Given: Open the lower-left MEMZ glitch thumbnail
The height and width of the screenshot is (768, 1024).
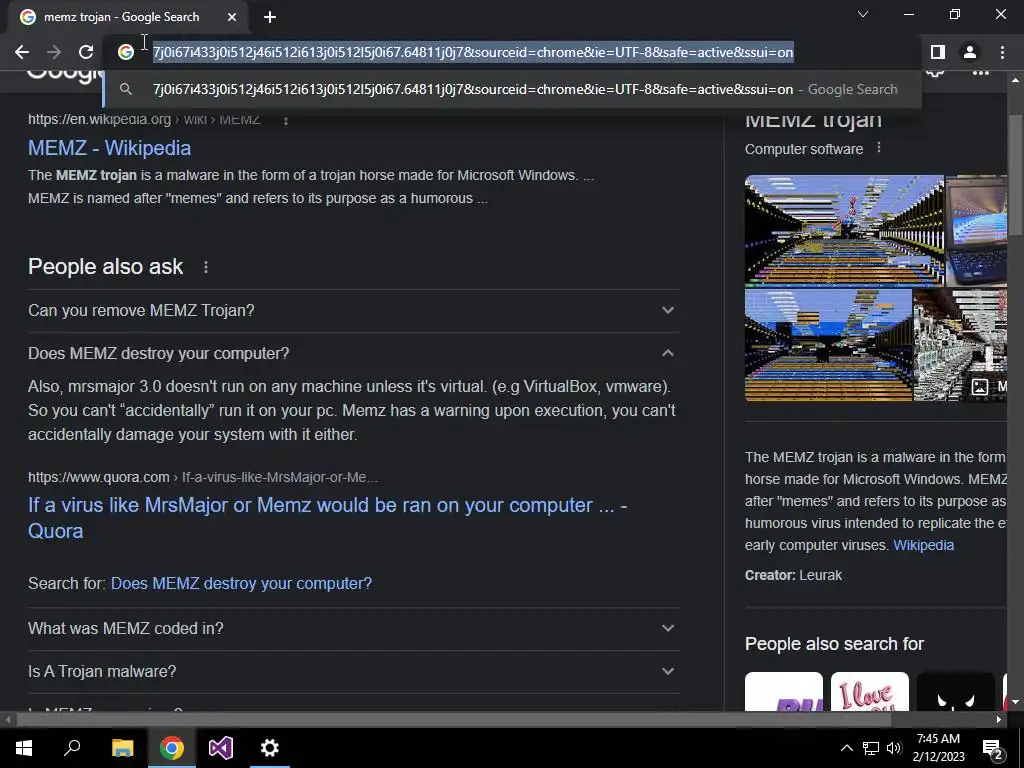Looking at the screenshot, I should point(828,345).
